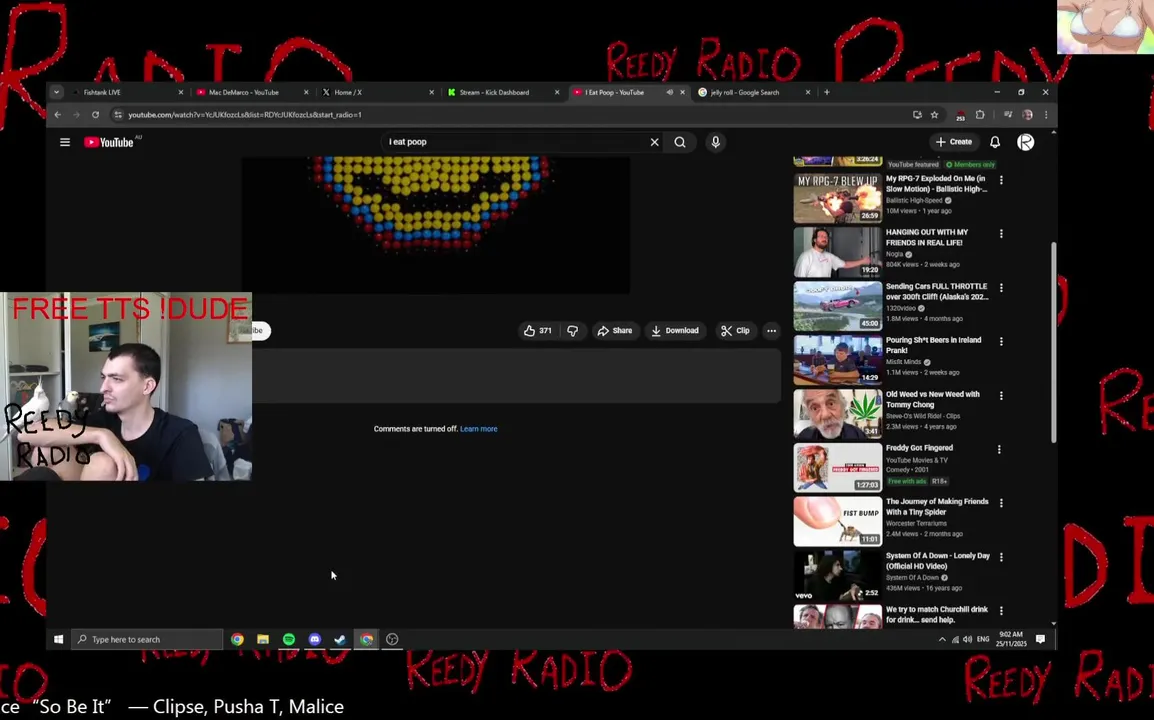Start voice search with microphone icon

coord(715,142)
